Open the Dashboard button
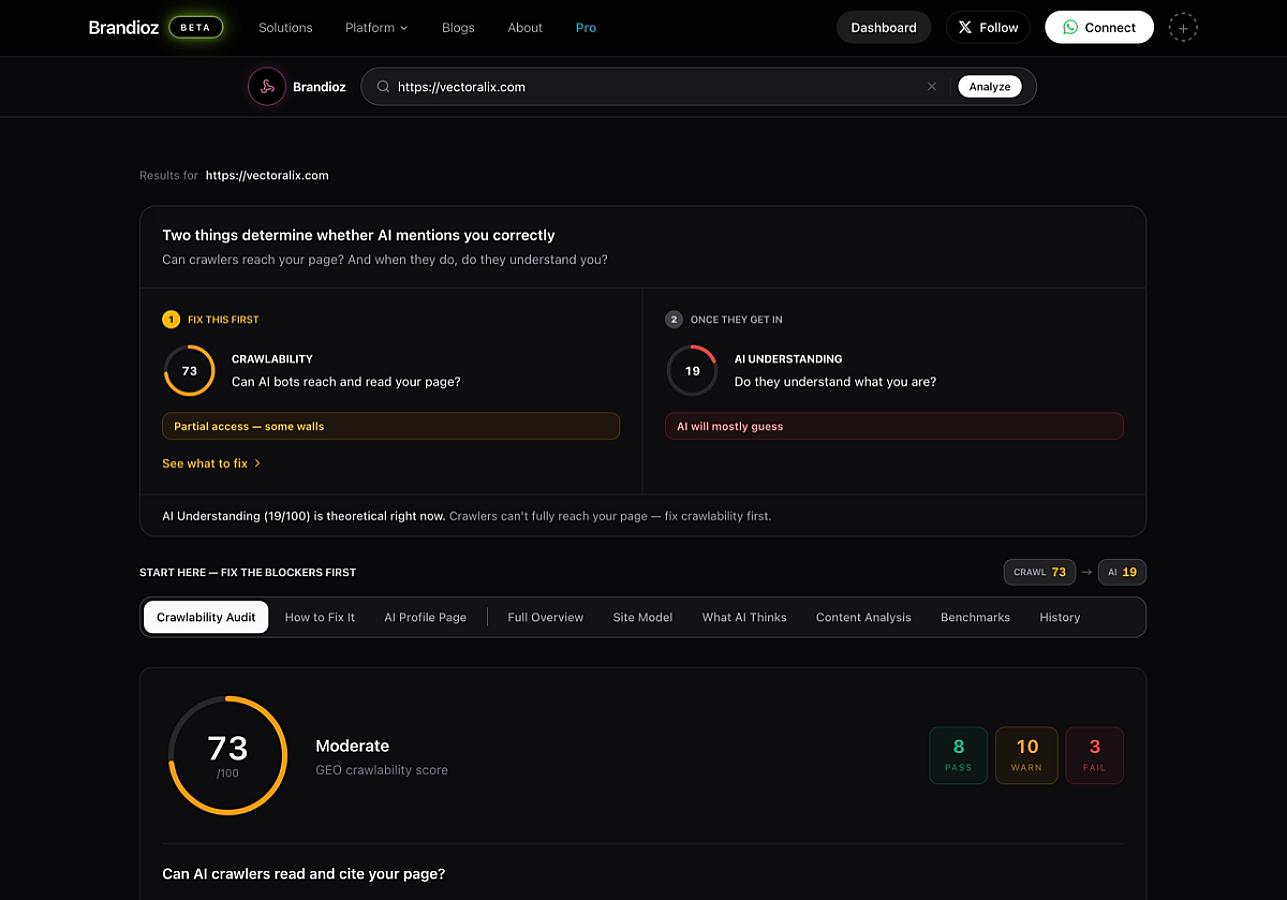Screen dimensions: 1287x900 pos(884,27)
